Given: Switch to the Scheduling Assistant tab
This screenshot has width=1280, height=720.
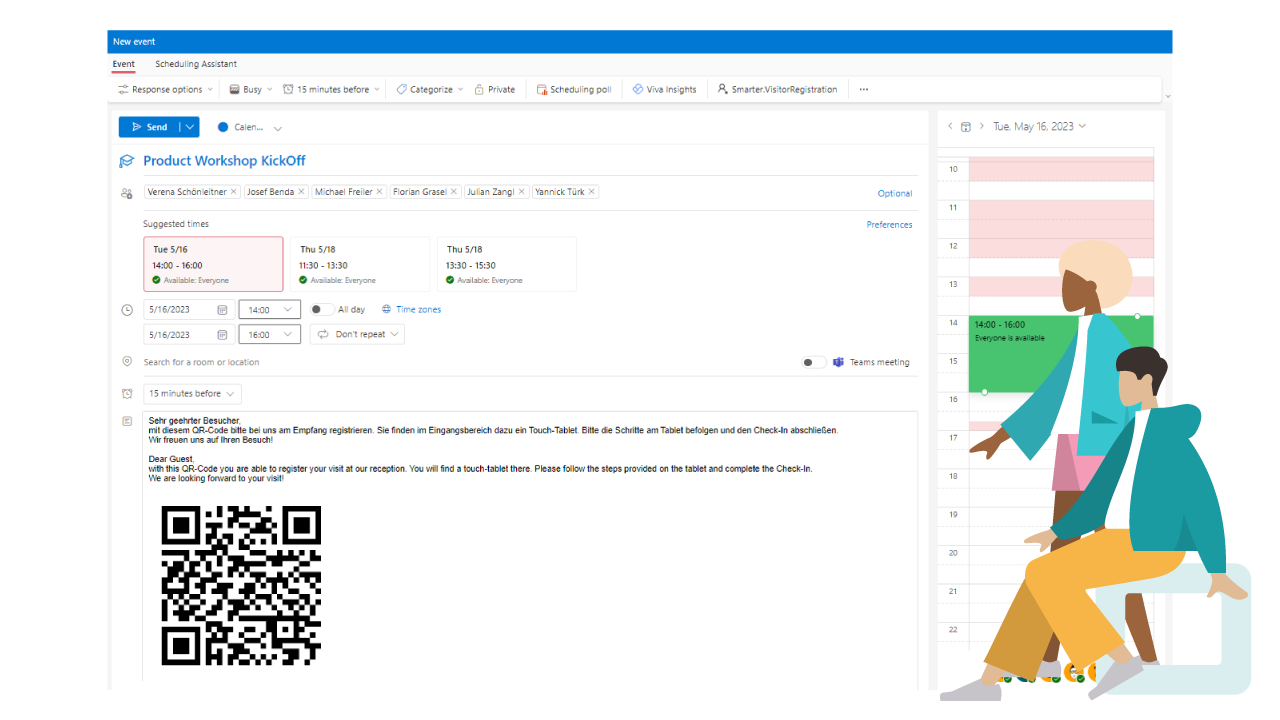Looking at the screenshot, I should 195,64.
